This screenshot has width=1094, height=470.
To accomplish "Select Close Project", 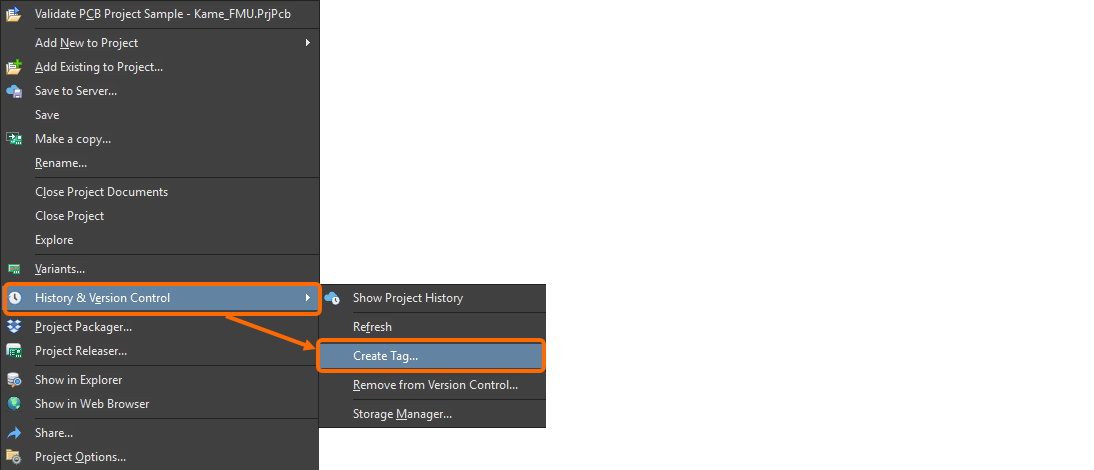I will 160,215.
